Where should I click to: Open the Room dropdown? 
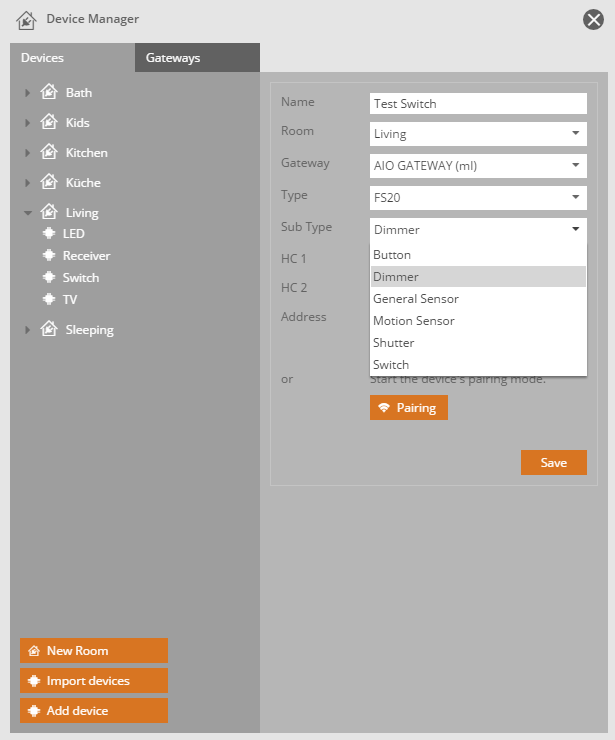[477, 134]
